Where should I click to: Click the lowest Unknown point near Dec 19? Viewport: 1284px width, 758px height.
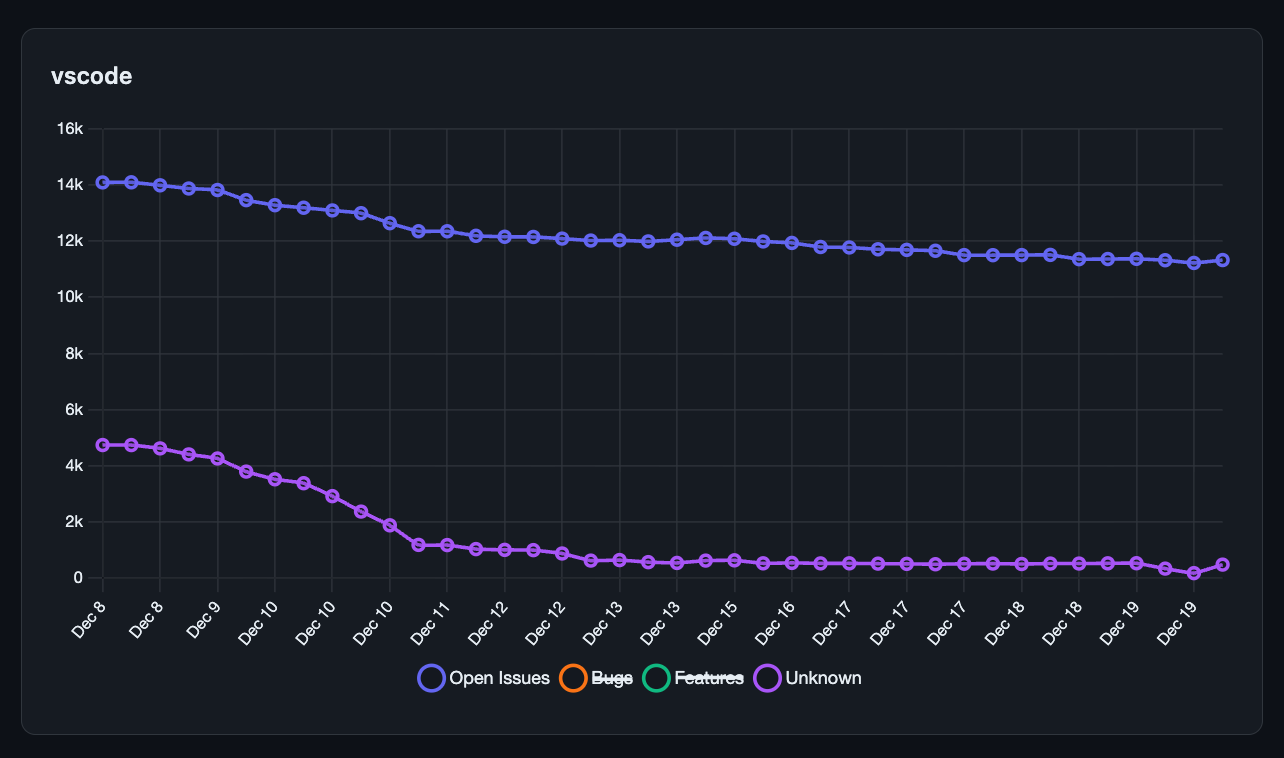click(x=1193, y=573)
